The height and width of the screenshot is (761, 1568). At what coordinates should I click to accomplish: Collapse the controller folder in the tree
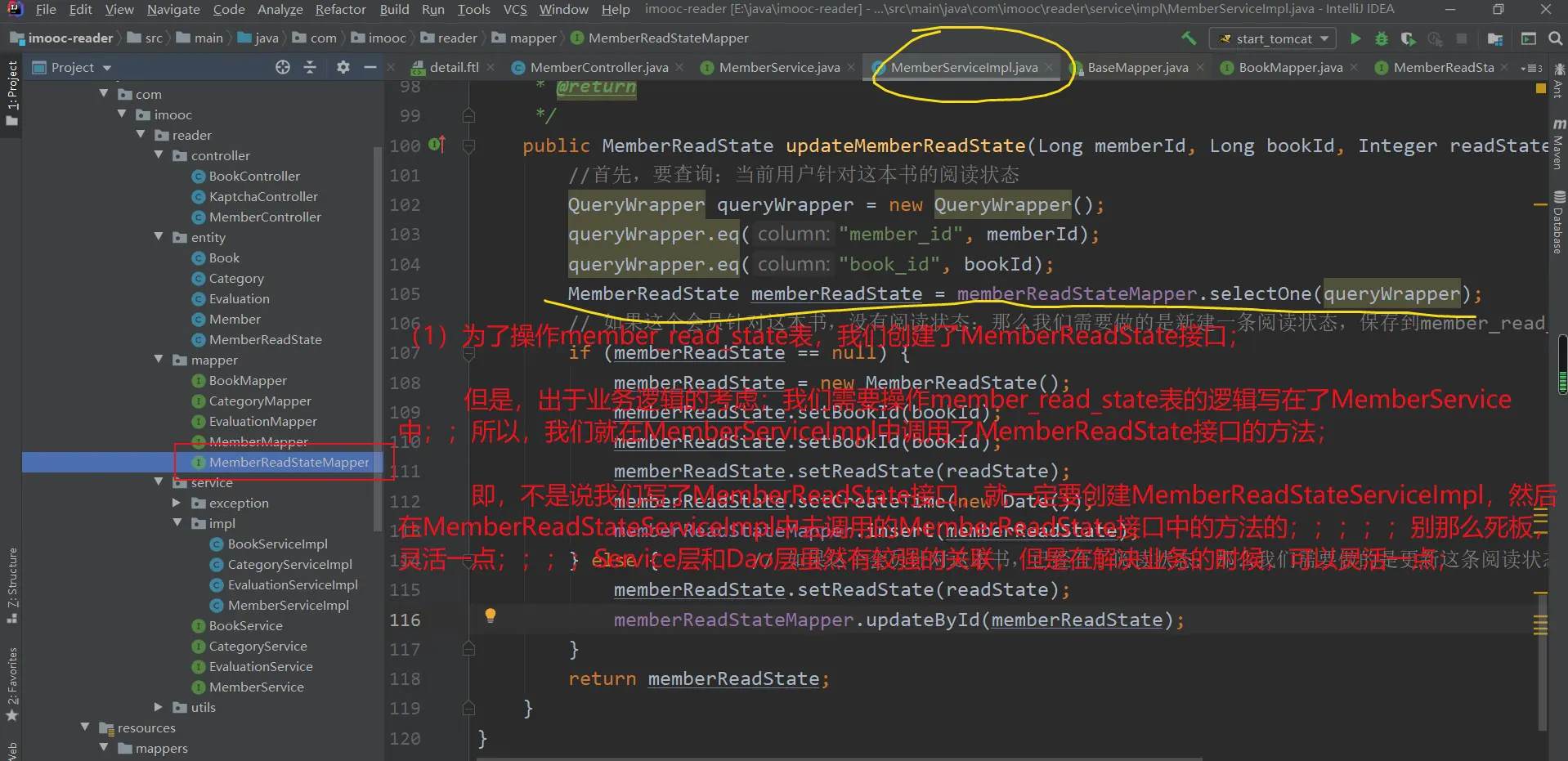coord(159,155)
